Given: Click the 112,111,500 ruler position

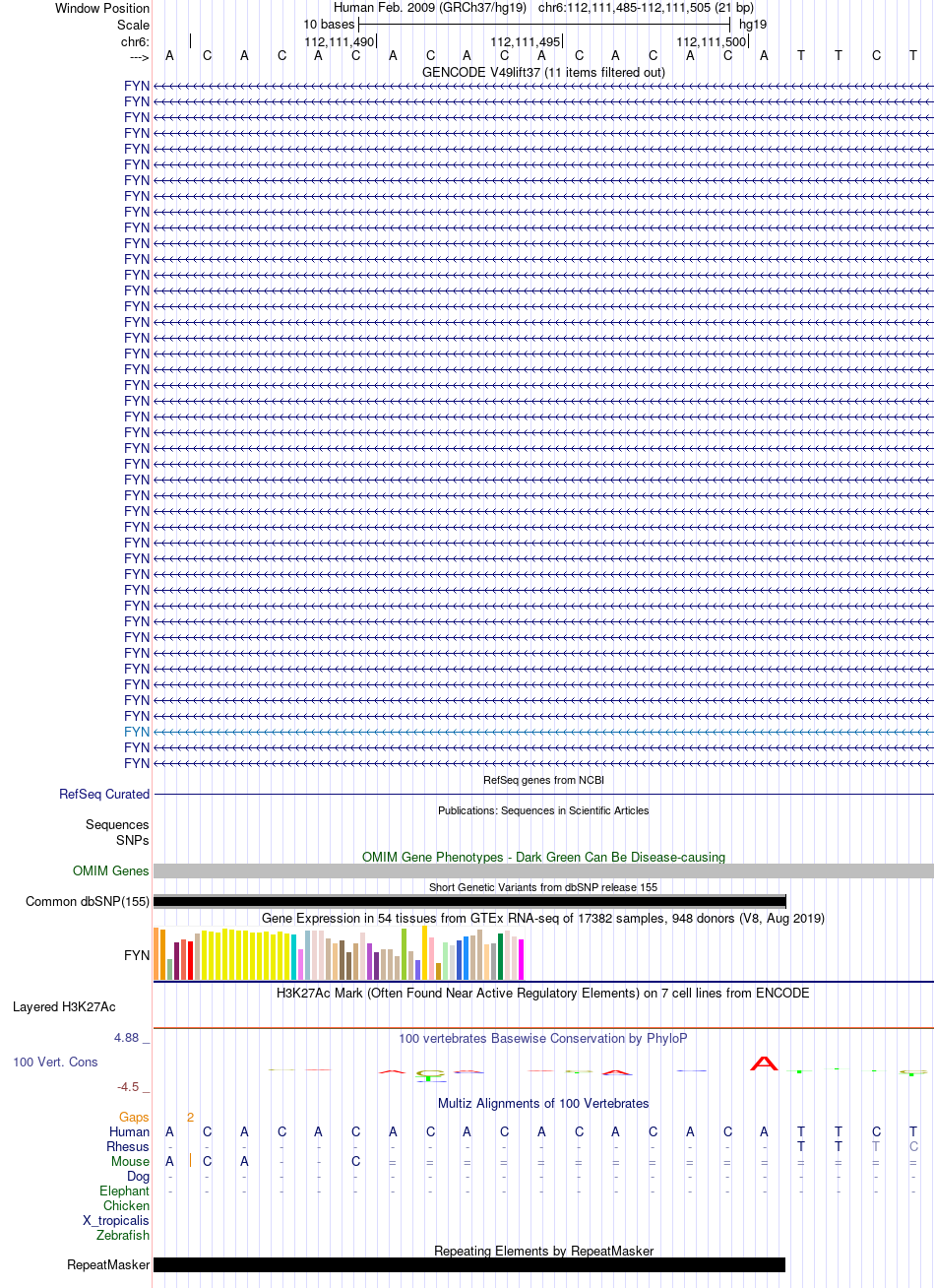Looking at the screenshot, I should pyautogui.click(x=711, y=41).
